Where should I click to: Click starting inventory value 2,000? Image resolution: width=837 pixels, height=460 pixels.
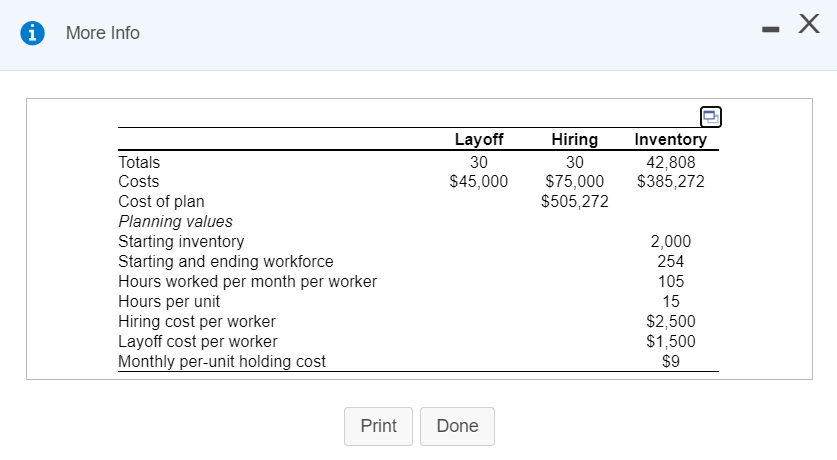[x=671, y=242]
